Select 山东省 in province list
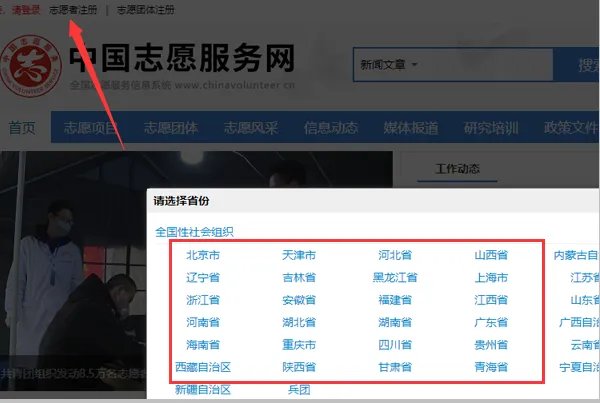 pyautogui.click(x=584, y=300)
